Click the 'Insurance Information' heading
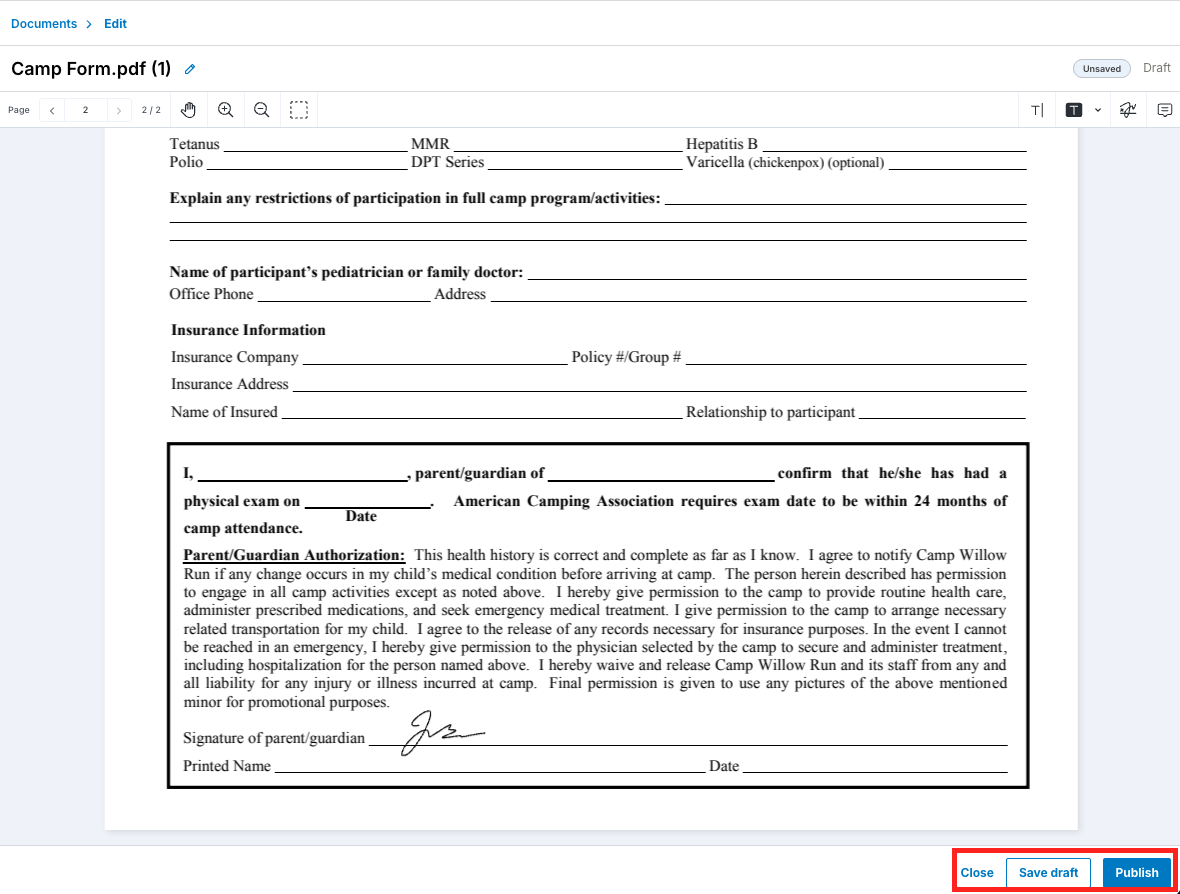The image size is (1180, 894). point(248,330)
